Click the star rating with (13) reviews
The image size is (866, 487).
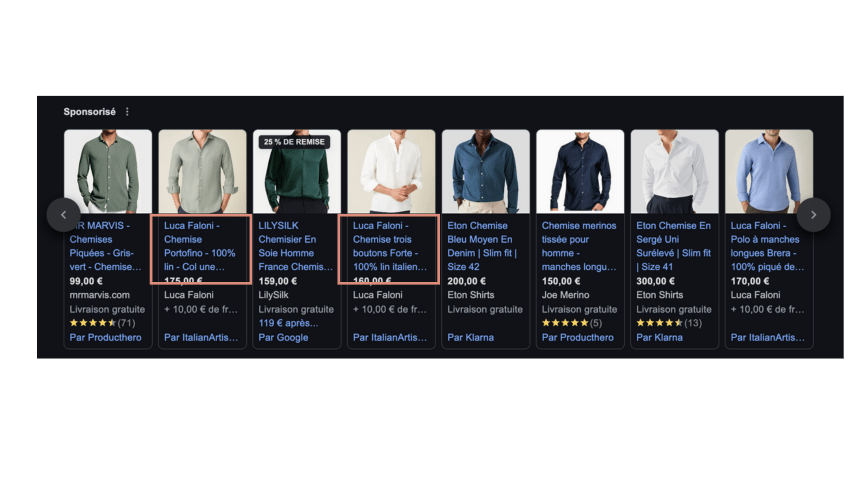669,323
